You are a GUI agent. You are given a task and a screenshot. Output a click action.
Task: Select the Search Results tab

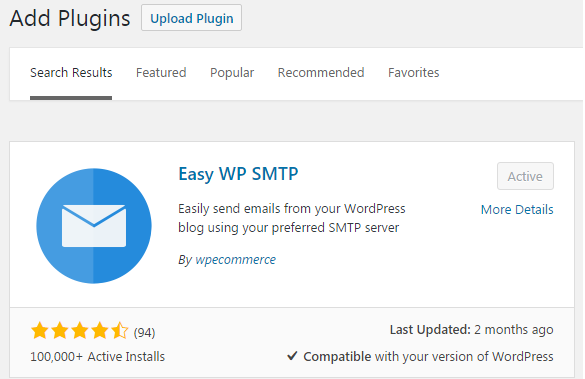pos(71,73)
